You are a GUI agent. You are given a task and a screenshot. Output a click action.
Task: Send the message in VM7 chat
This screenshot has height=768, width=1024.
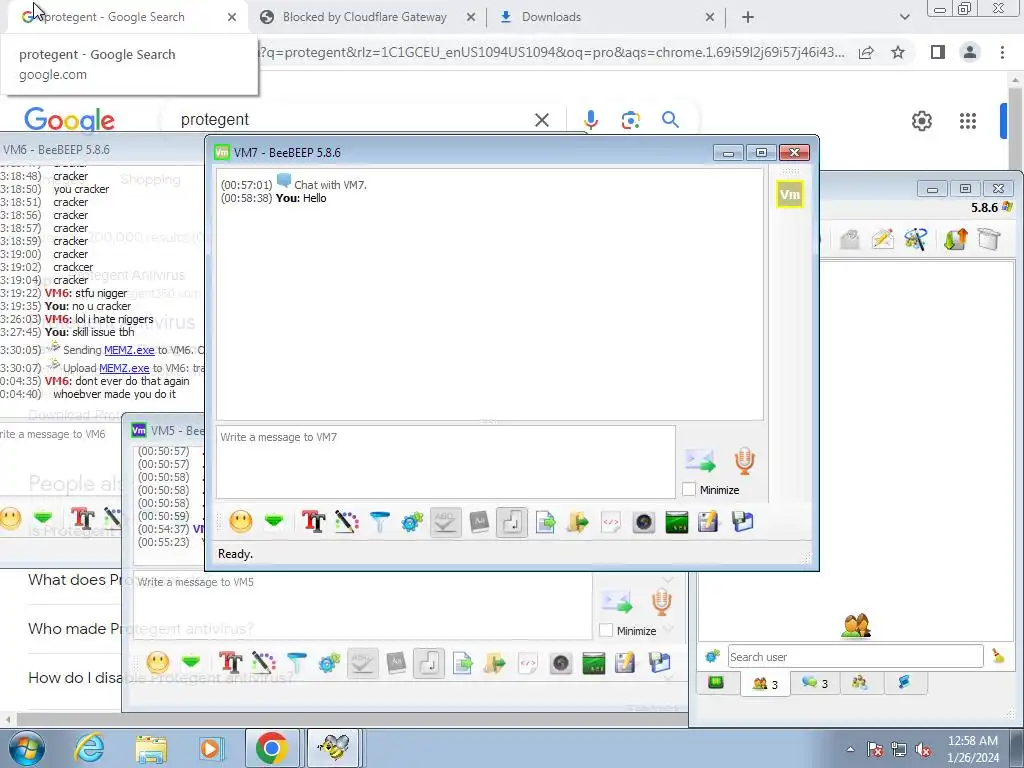click(x=700, y=461)
